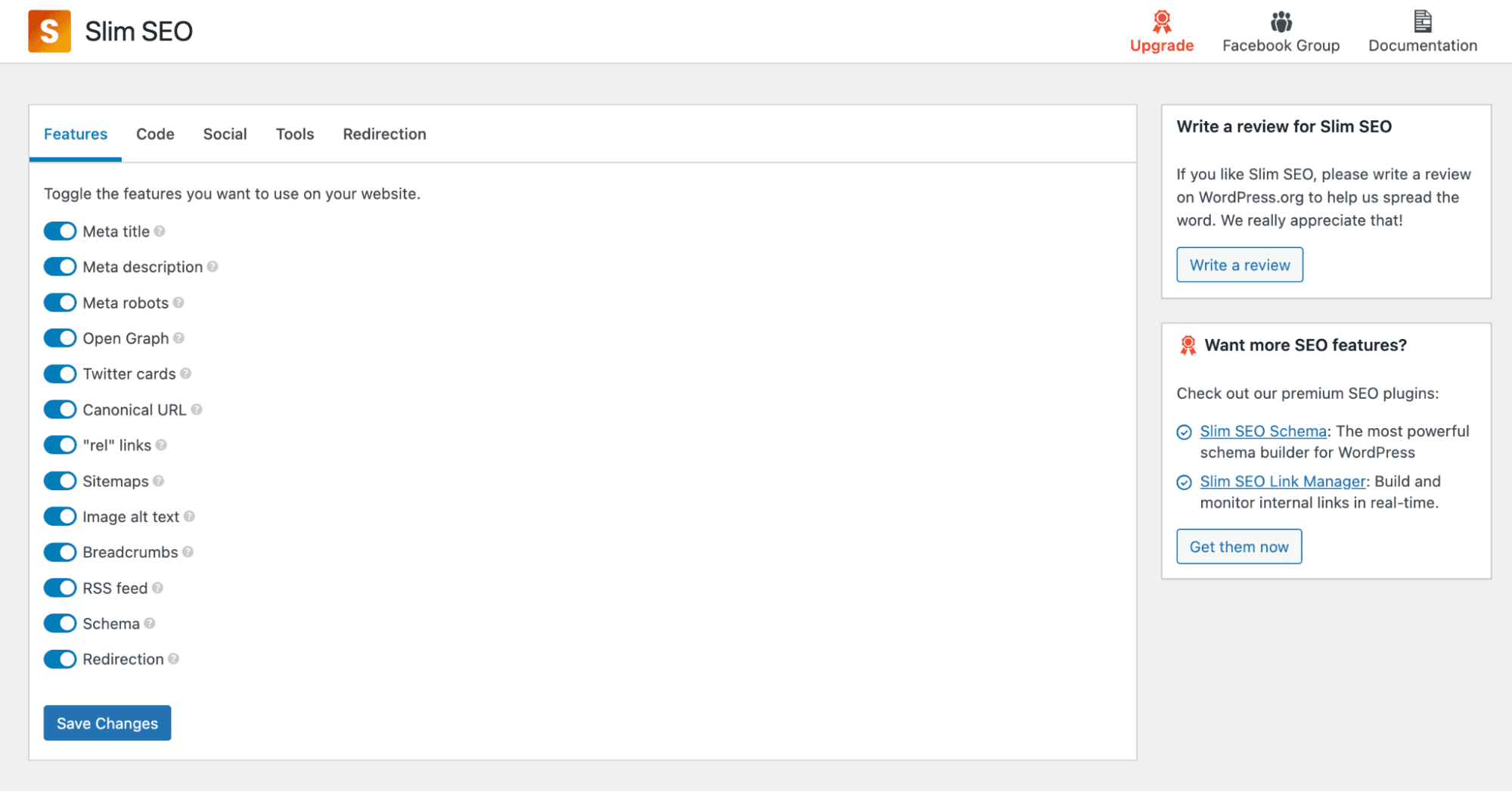This screenshot has height=792, width=1512.
Task: Disable the Redirection feature switch
Action: click(60, 659)
